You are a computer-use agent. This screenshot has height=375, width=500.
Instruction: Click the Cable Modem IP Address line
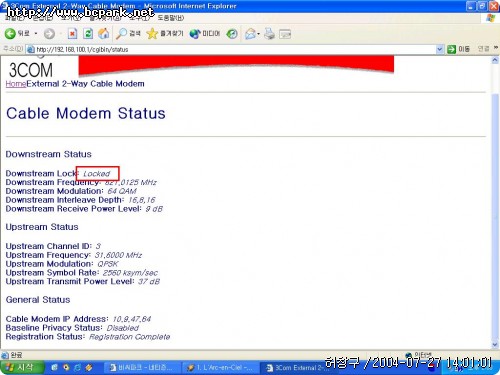click(x=78, y=319)
